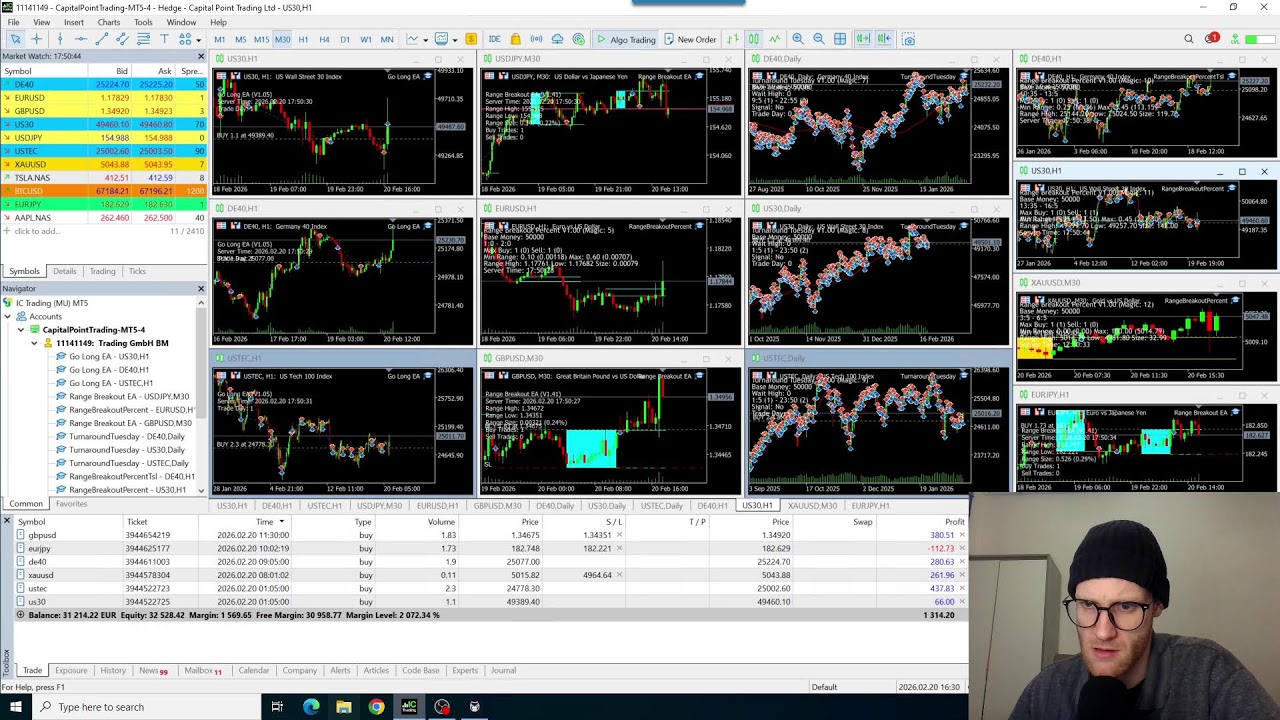Image resolution: width=1280 pixels, height=720 pixels.
Task: Select the vertical line drawing tool
Action: click(60, 39)
